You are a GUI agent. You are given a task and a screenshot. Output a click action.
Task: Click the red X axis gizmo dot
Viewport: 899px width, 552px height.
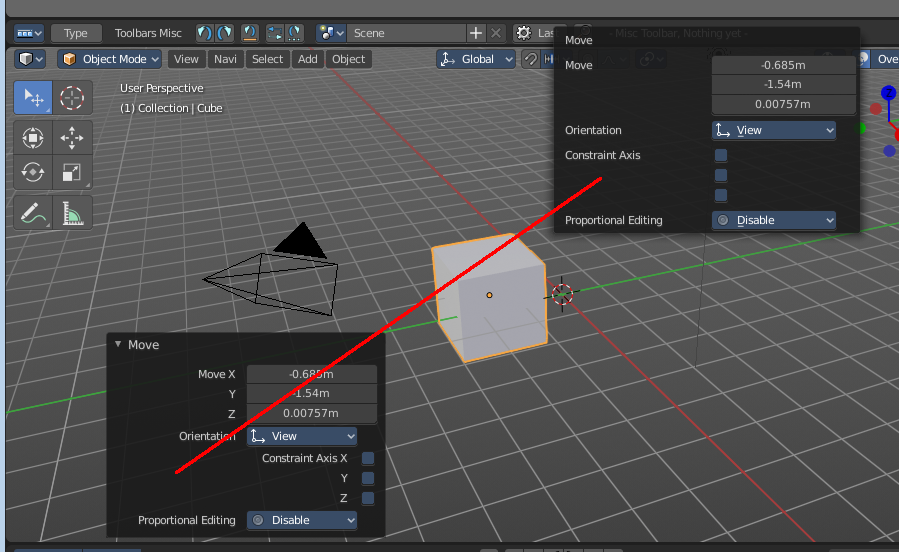875,109
